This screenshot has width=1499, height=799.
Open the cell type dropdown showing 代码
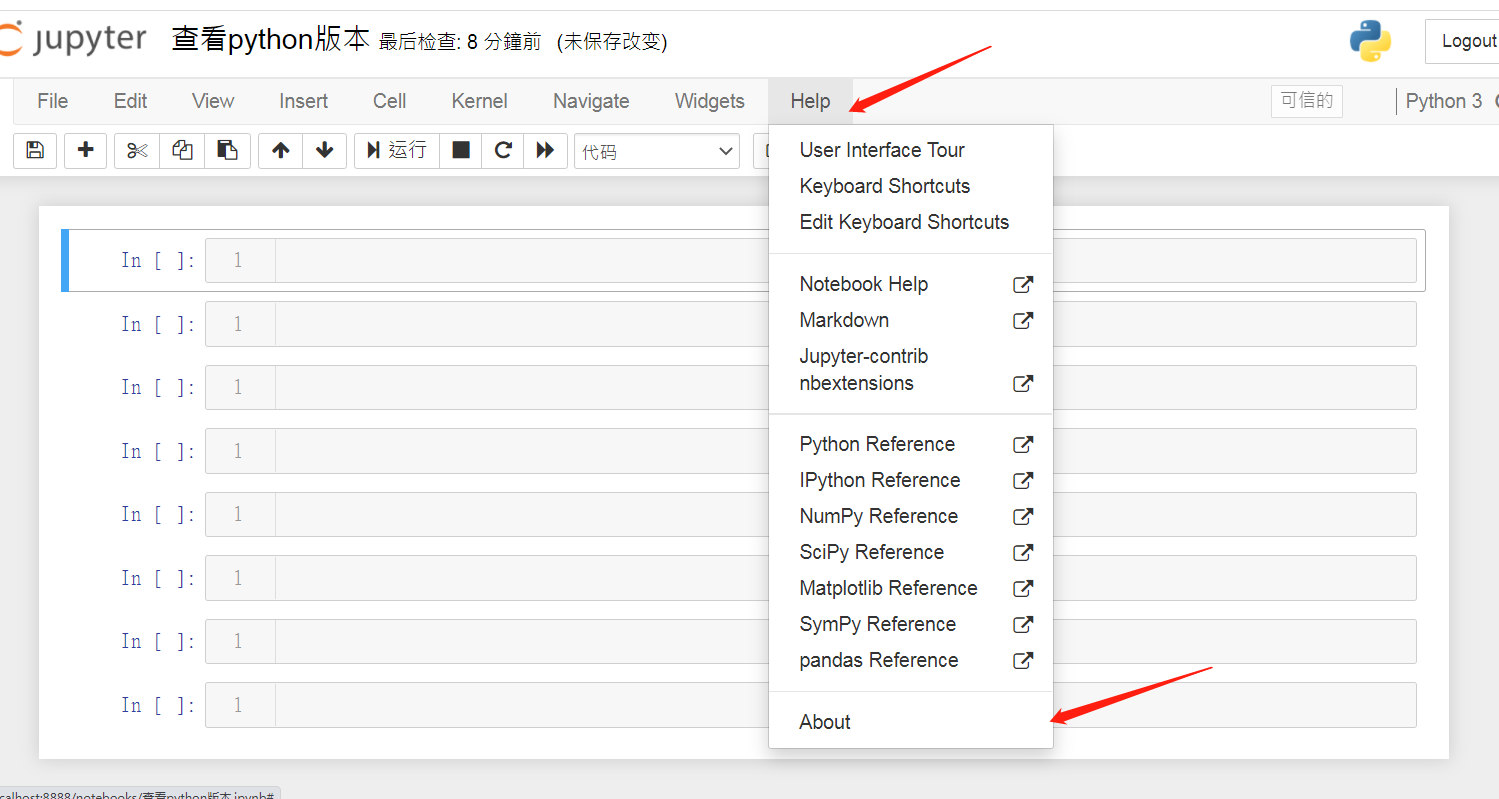click(657, 151)
